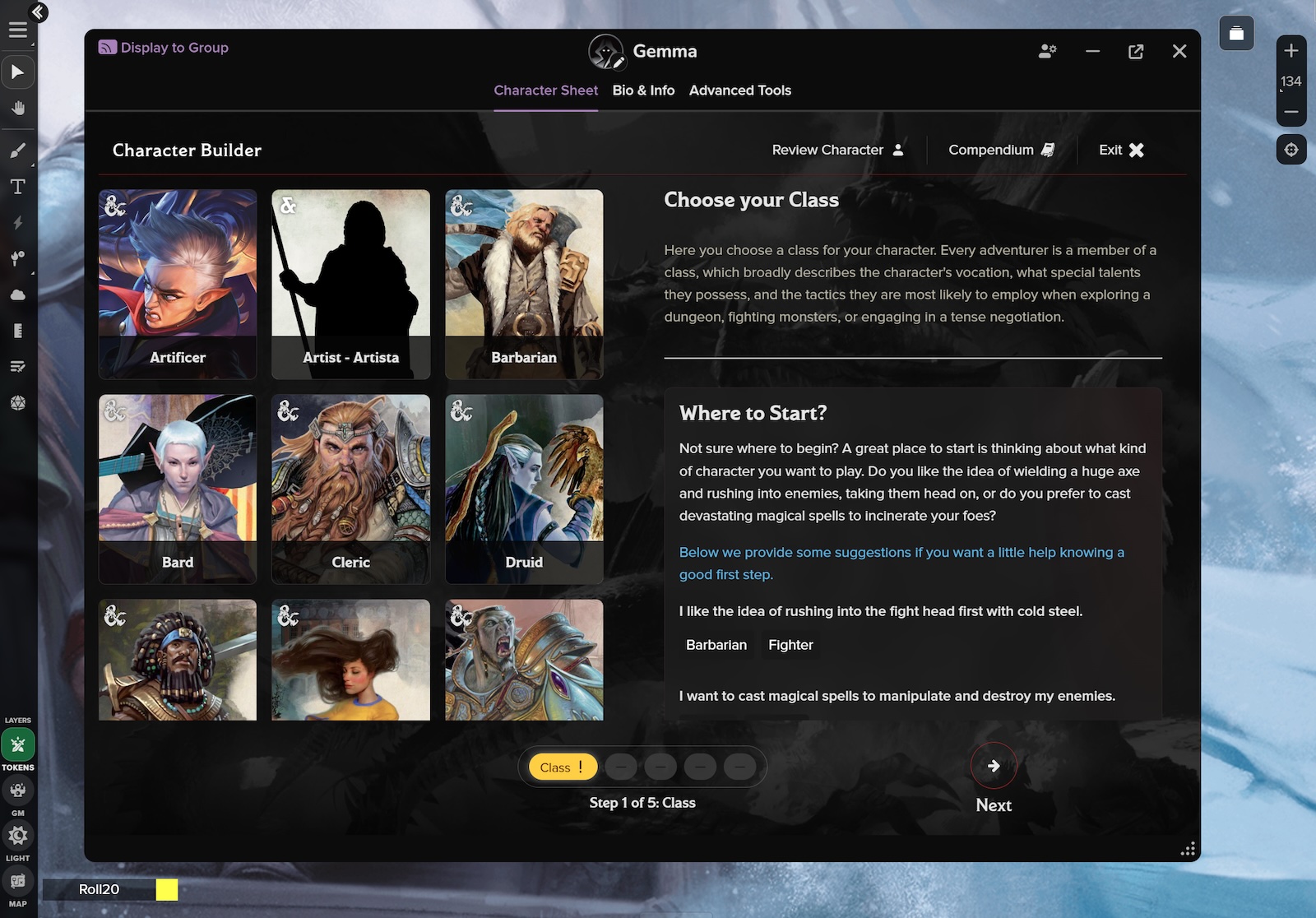1316x918 pixels.
Task: Click the Barbarian suggestion button
Action: point(716,645)
